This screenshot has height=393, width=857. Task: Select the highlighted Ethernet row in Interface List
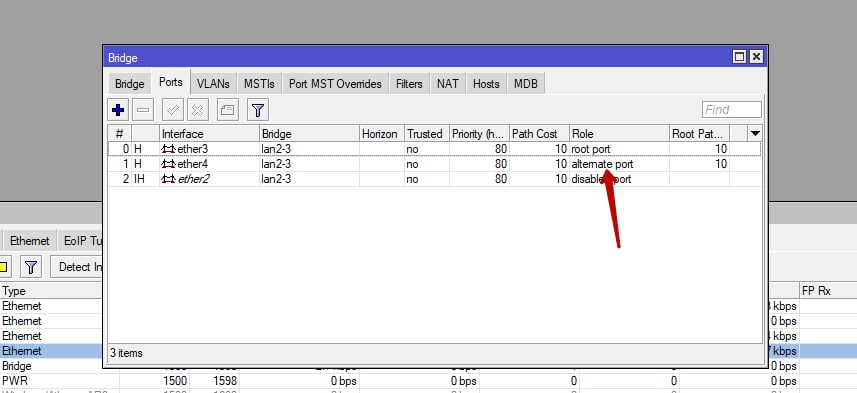[x=51, y=351]
